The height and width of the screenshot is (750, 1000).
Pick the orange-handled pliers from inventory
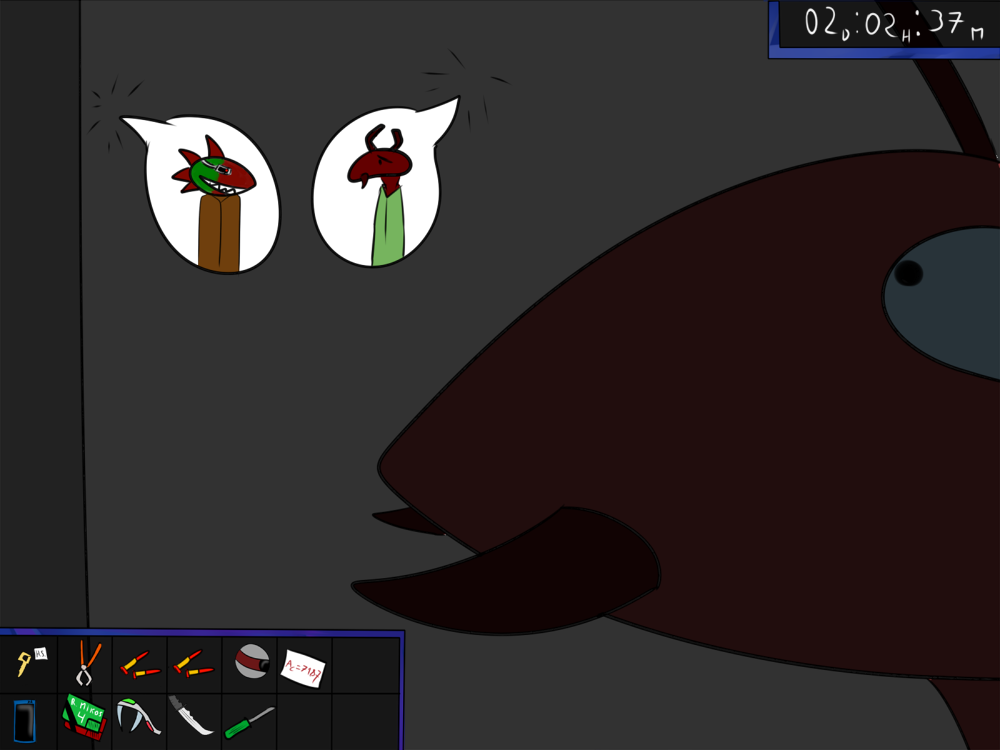86,662
